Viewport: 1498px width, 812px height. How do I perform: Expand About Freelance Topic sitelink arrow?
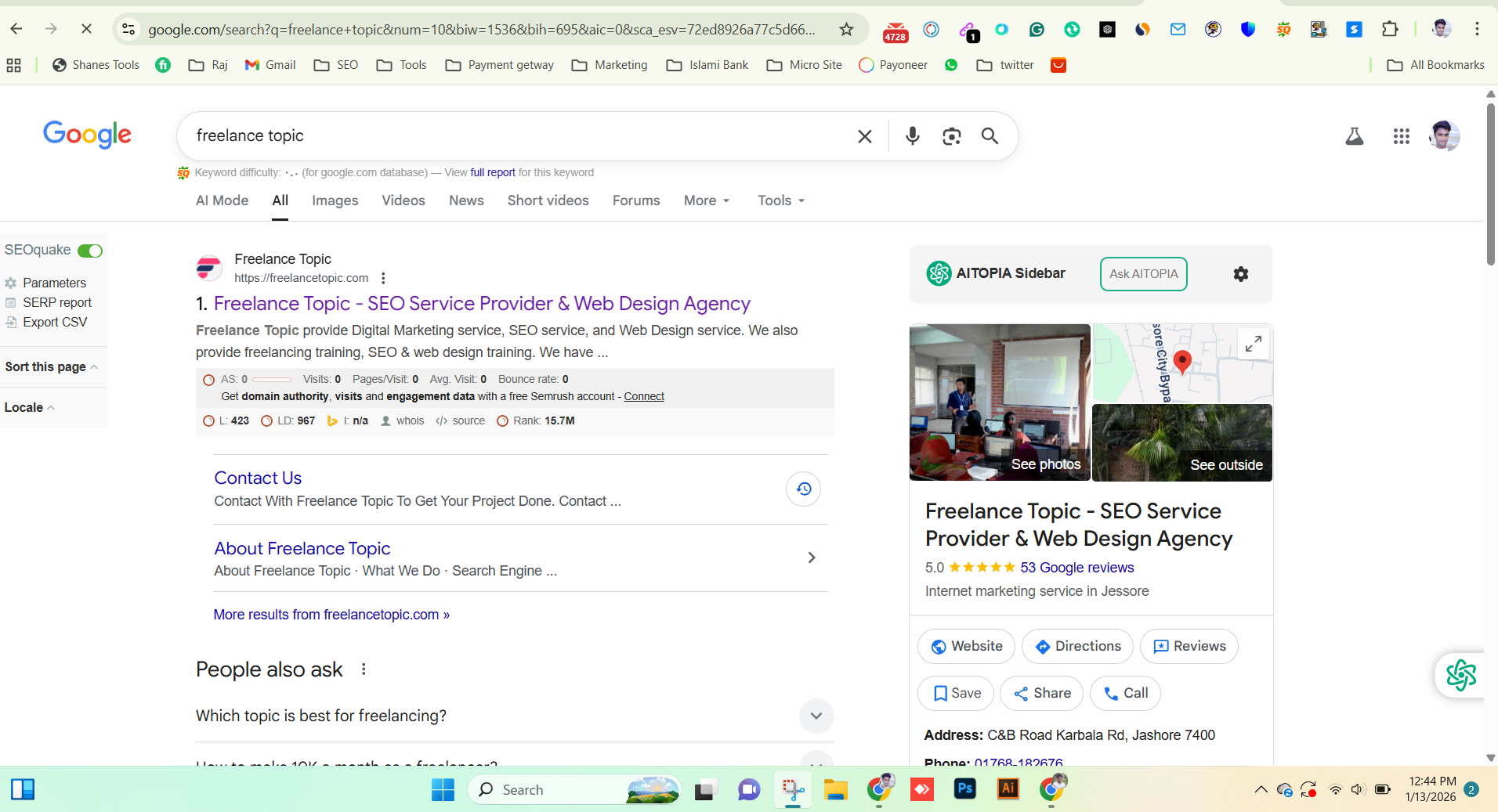811,558
